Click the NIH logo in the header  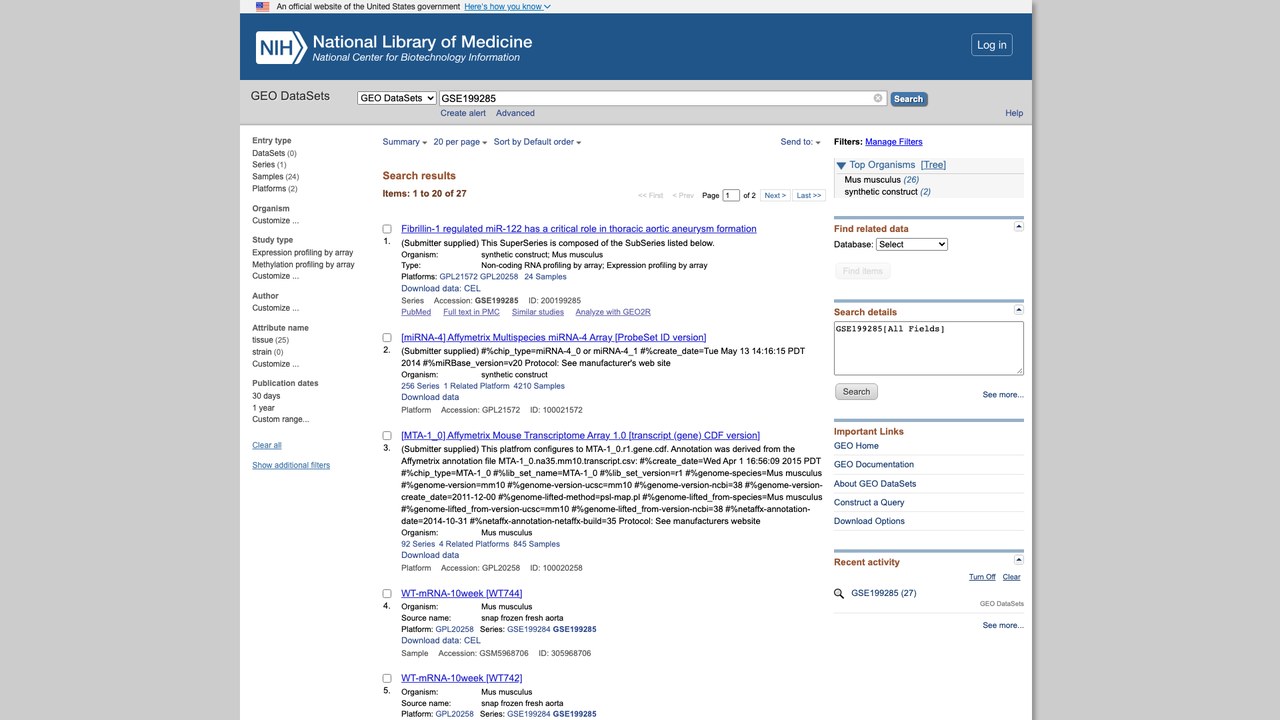pyautogui.click(x=281, y=47)
